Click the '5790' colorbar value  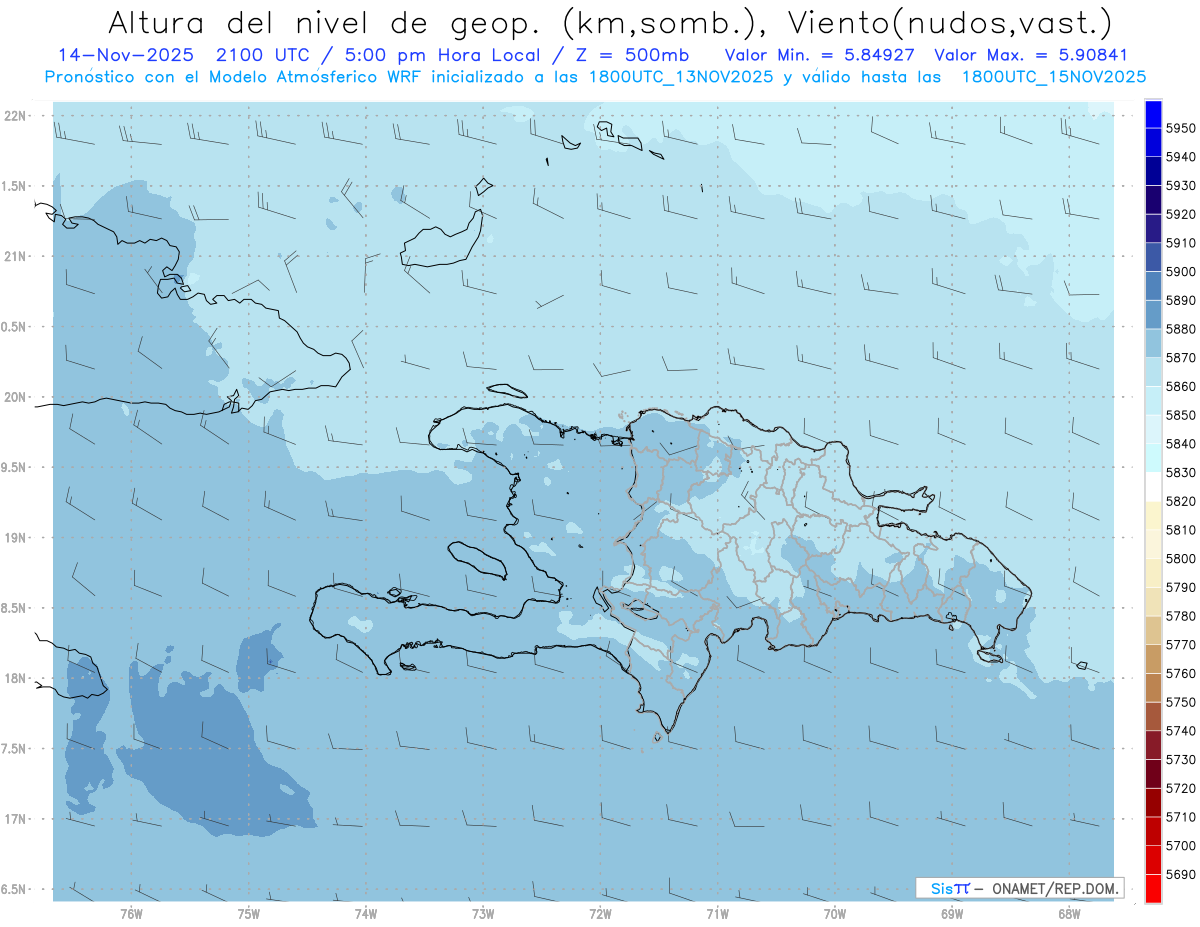(x=1181, y=587)
